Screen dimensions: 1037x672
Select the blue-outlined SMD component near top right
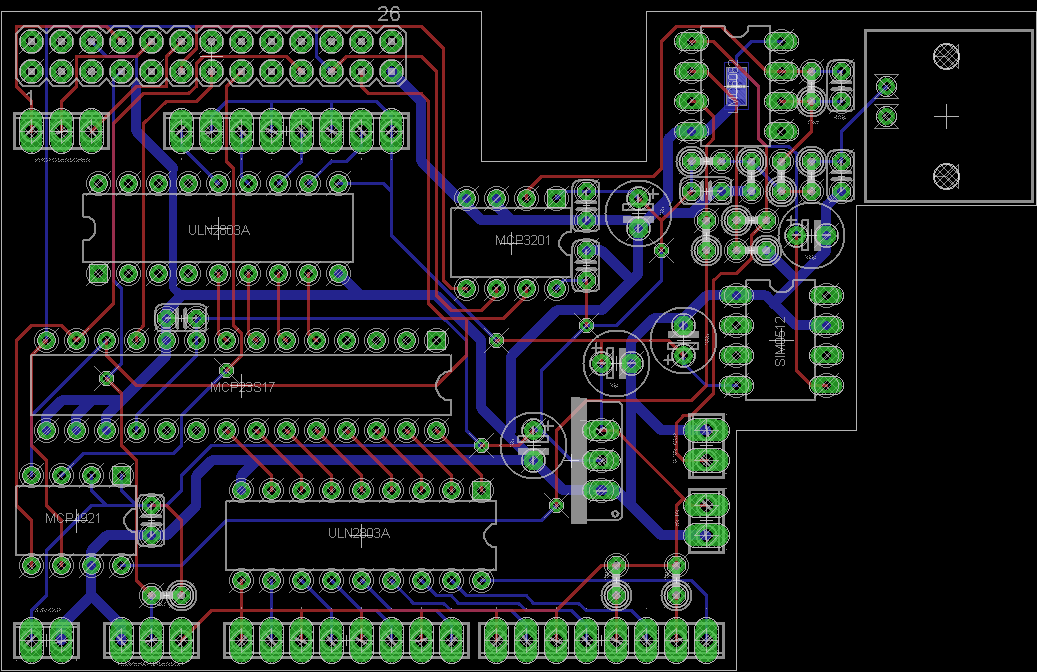click(736, 85)
